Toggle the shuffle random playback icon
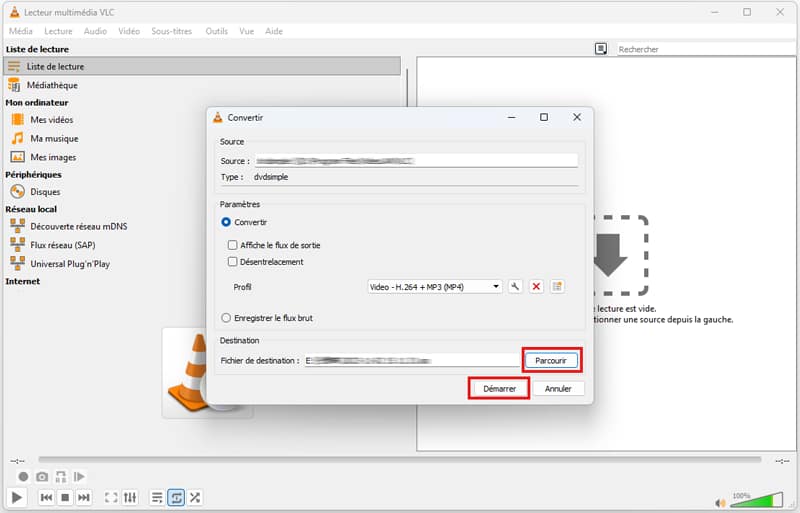Screen dimensions: 800x513 pyautogui.click(x=195, y=497)
